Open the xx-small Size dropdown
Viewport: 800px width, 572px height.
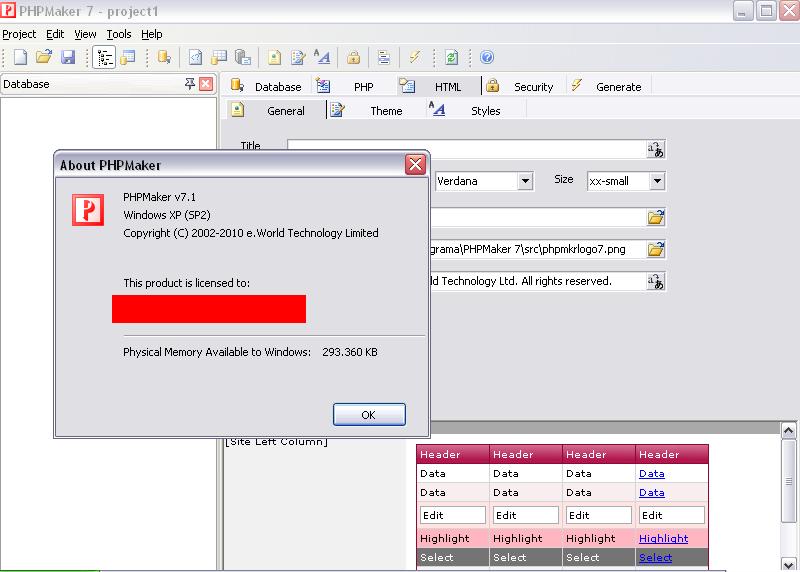tap(657, 181)
